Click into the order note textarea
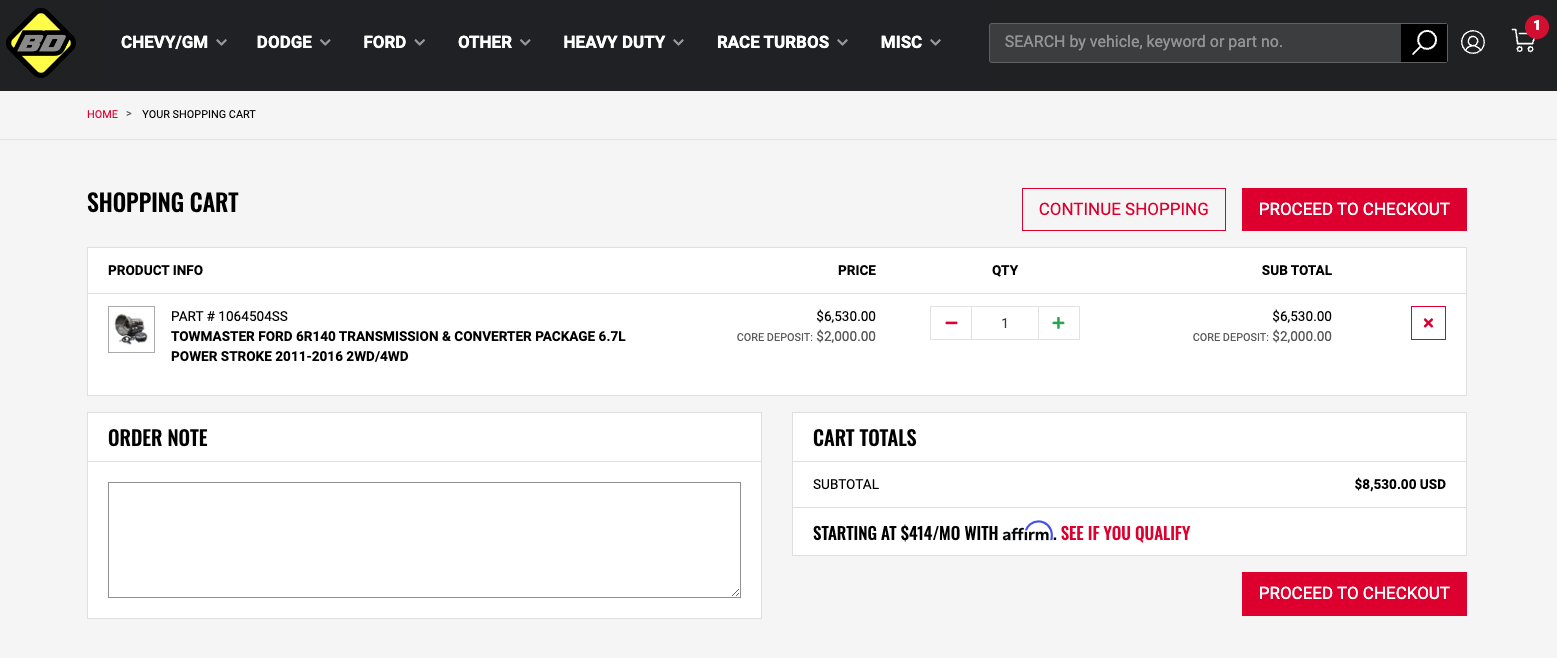1557x658 pixels. point(424,540)
